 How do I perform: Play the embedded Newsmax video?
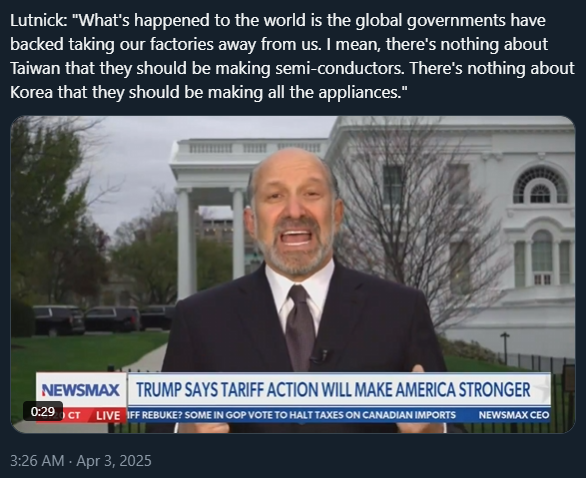pos(293,274)
